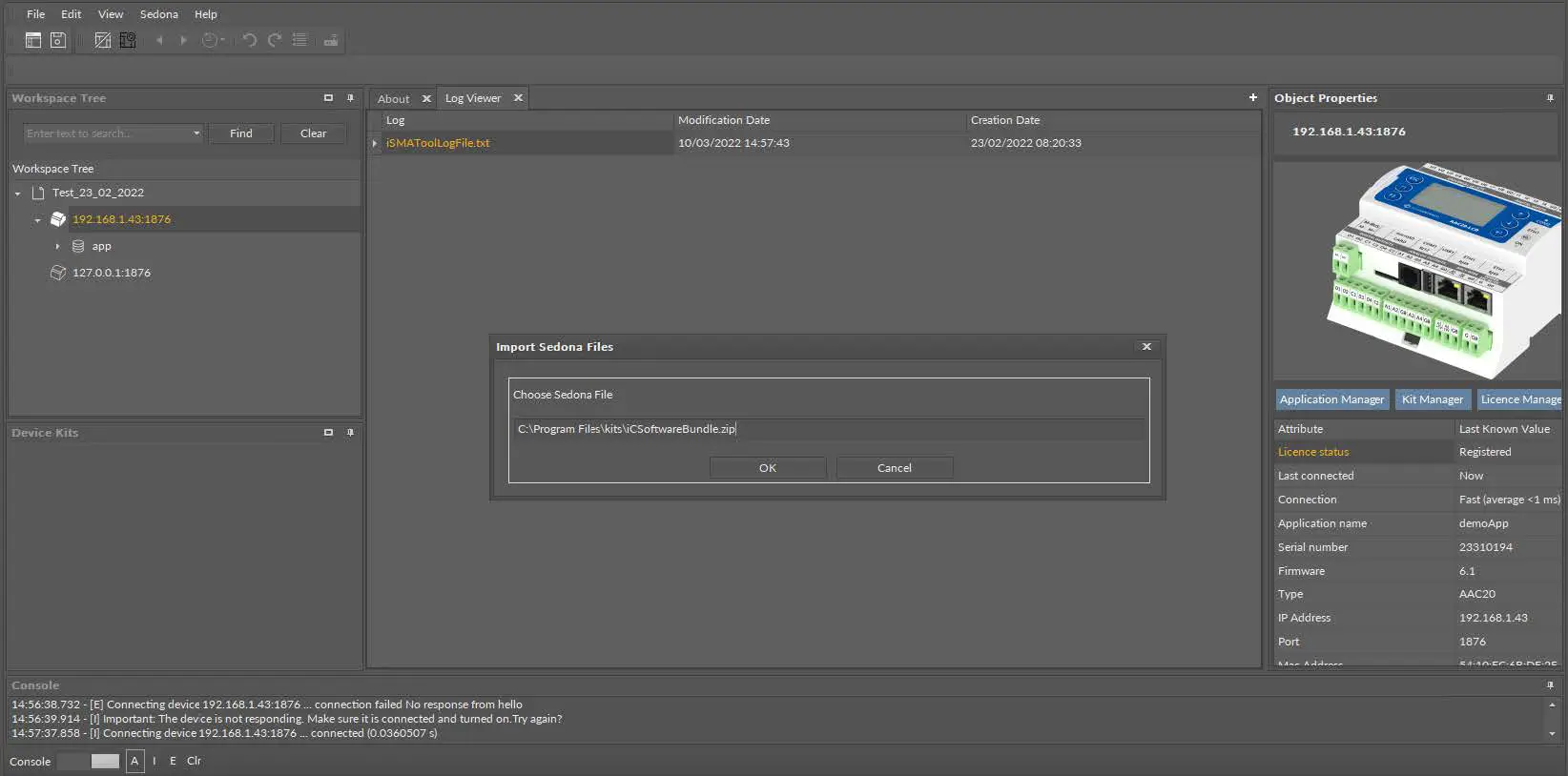
Task: Click the save floppy disk toolbar icon
Action: coord(58,40)
